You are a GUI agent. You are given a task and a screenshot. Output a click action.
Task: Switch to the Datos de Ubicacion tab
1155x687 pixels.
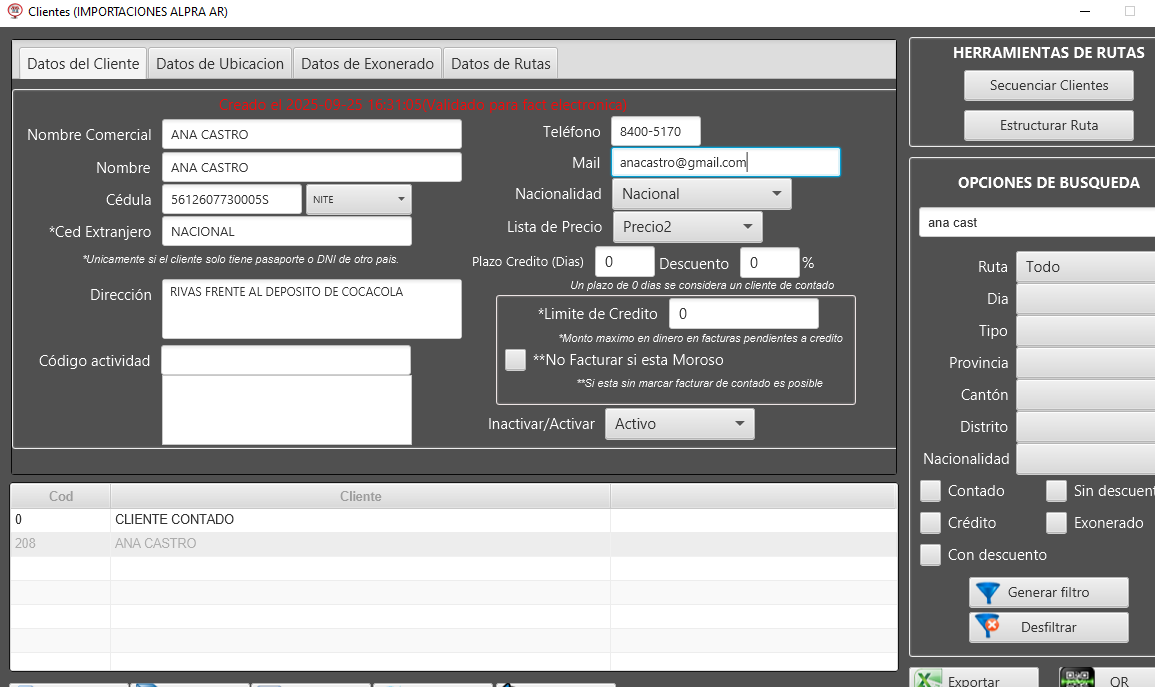[x=220, y=64]
